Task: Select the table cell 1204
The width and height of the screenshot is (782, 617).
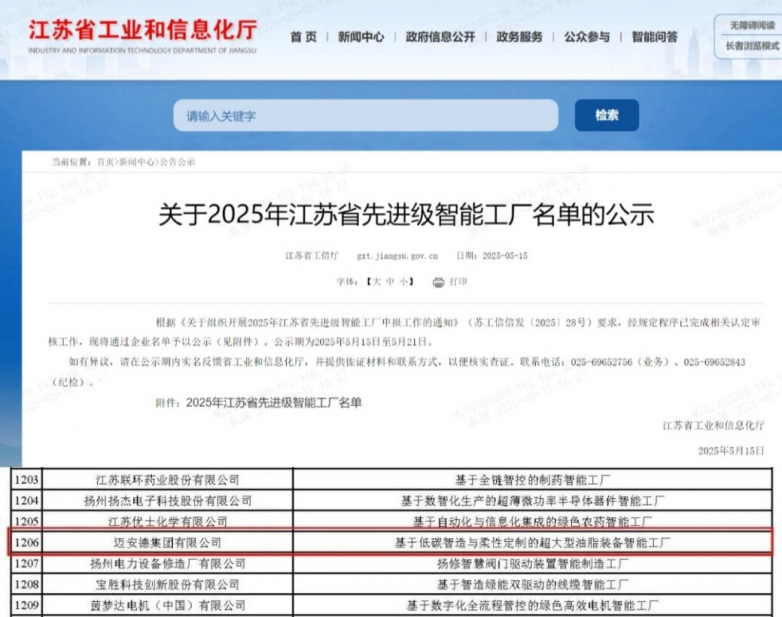Action: point(26,500)
